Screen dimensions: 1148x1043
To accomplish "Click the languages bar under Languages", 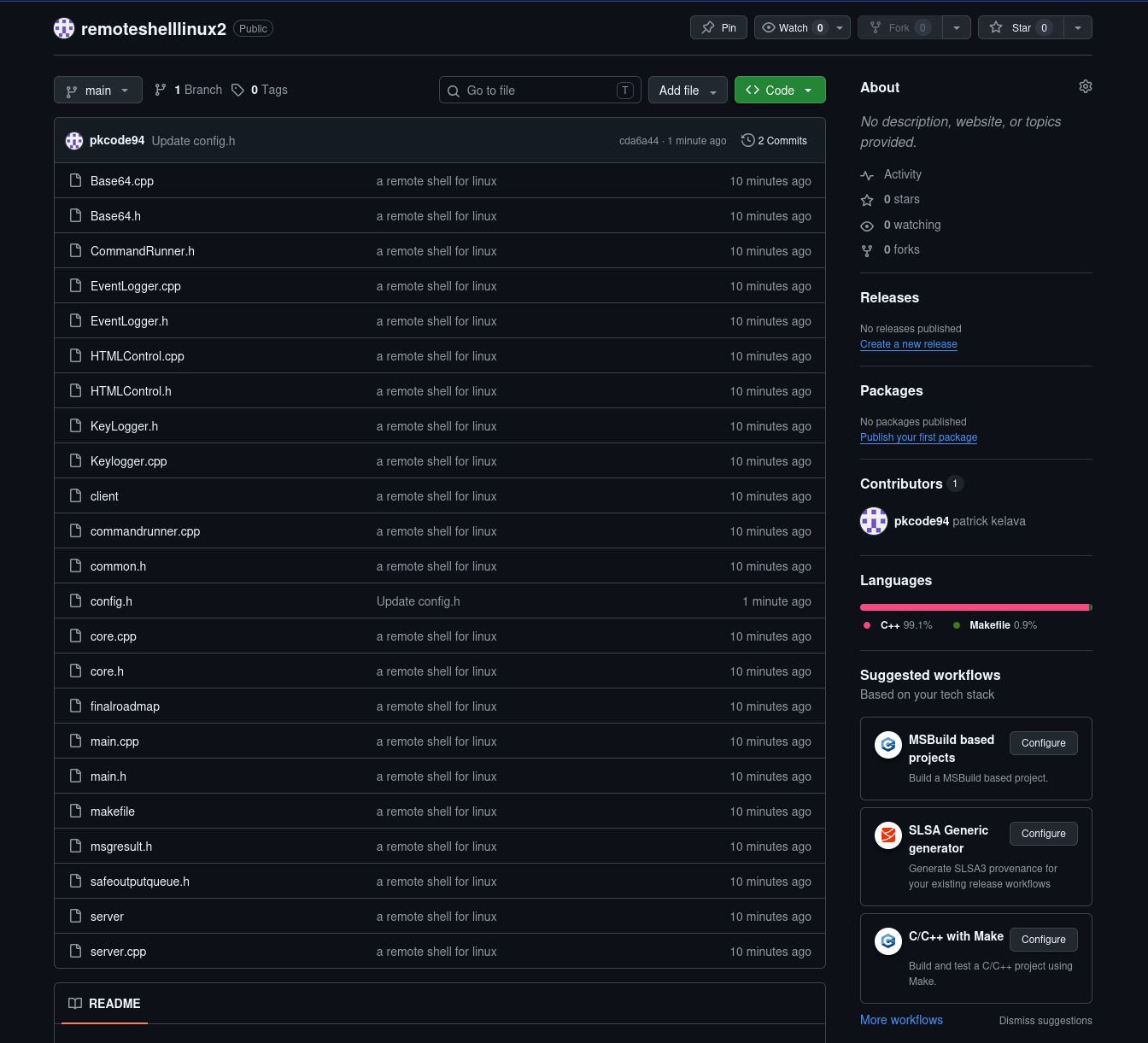I will coord(976,607).
